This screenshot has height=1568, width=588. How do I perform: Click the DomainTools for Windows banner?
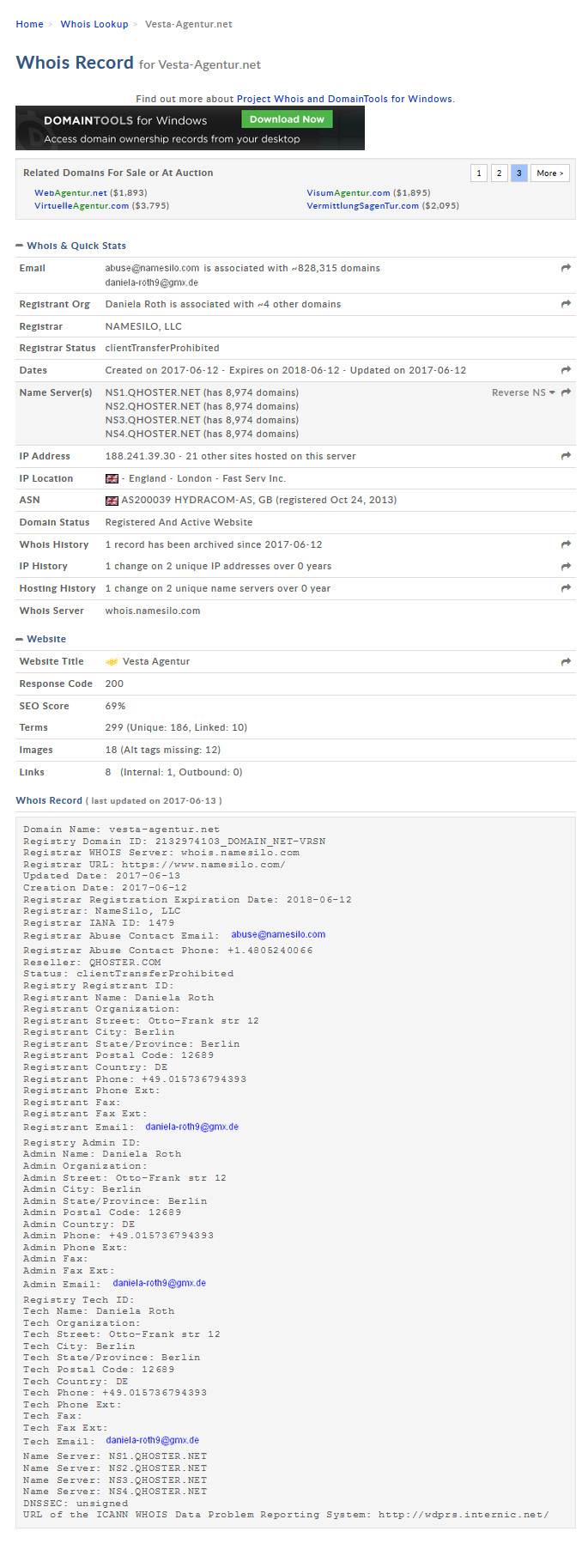[129, 129]
